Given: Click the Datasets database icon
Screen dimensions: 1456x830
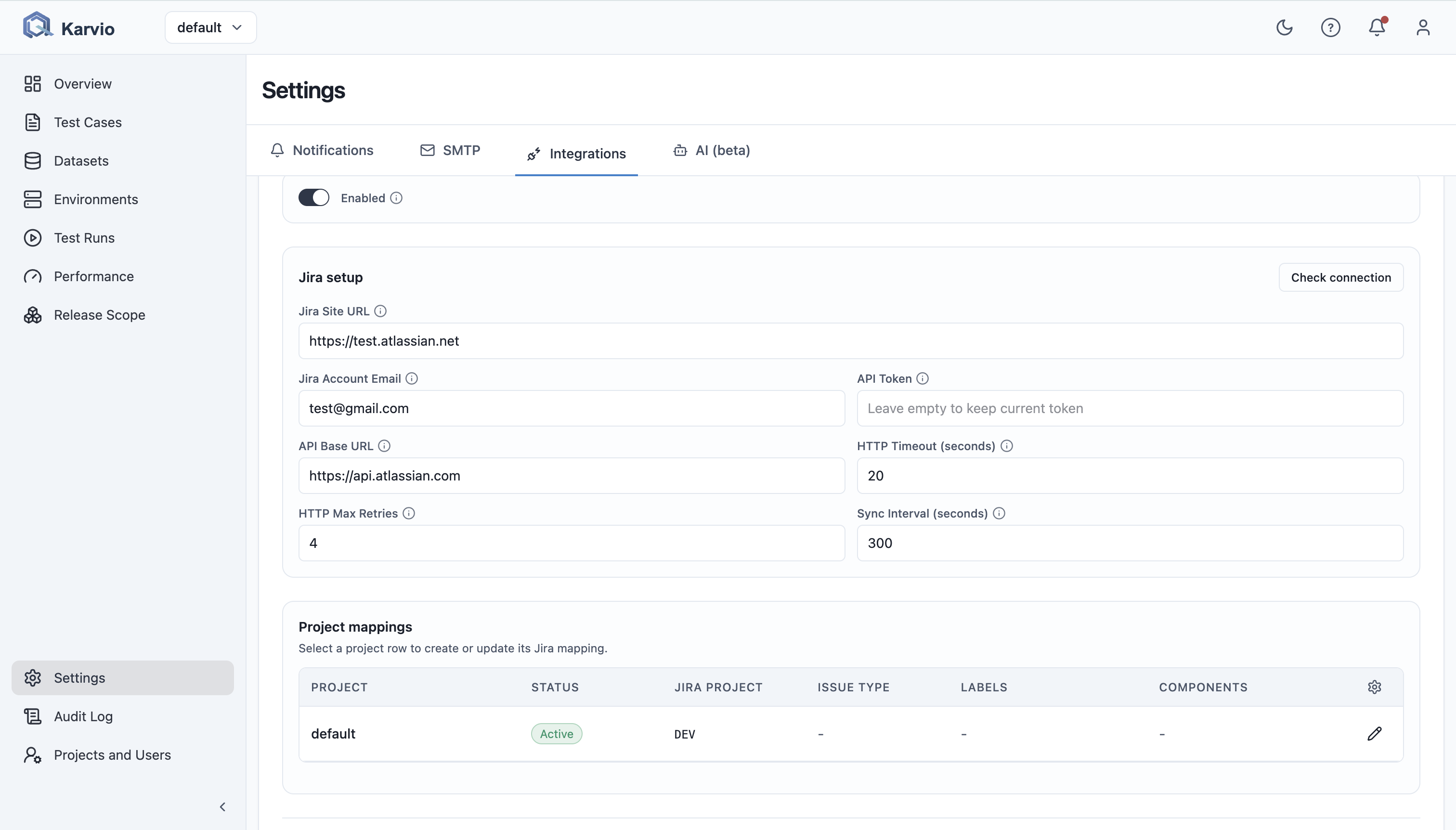Looking at the screenshot, I should pyautogui.click(x=32, y=161).
